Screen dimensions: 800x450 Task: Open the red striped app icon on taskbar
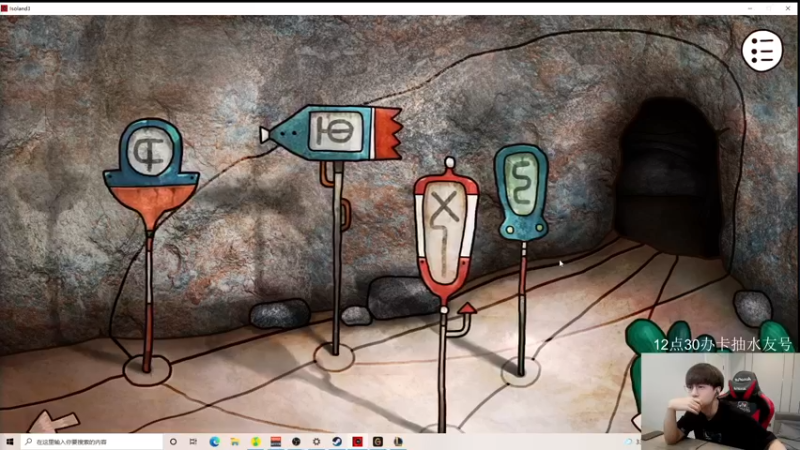tap(276, 441)
